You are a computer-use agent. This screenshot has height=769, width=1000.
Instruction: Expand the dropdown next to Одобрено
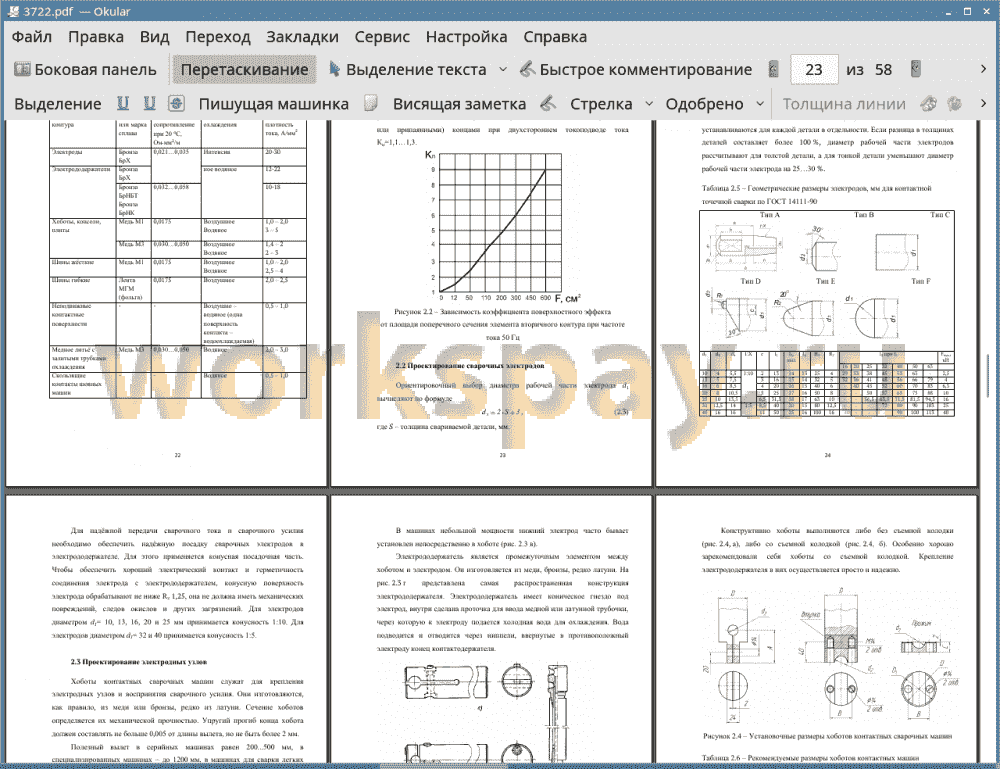(760, 104)
